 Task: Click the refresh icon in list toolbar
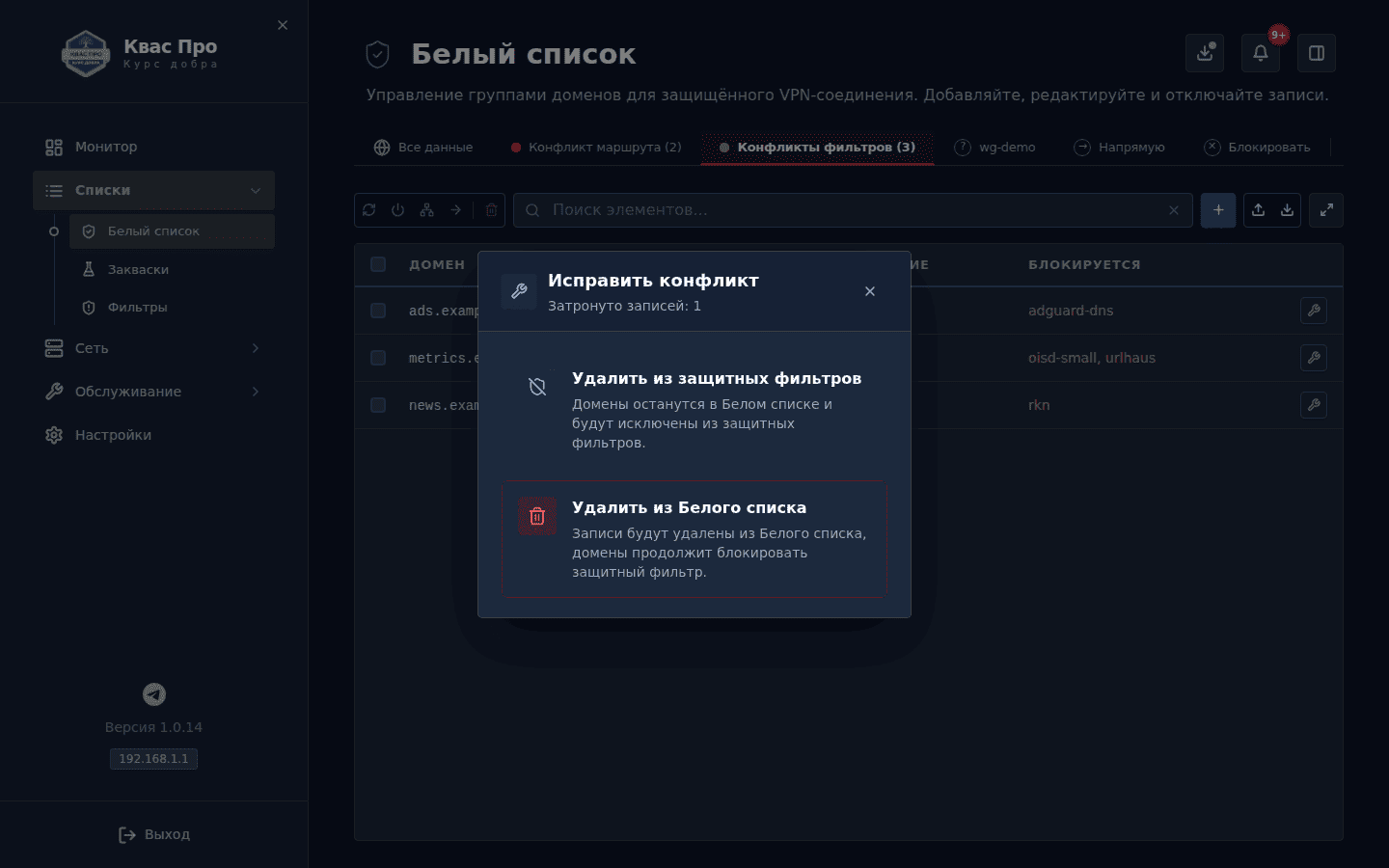pos(369,210)
